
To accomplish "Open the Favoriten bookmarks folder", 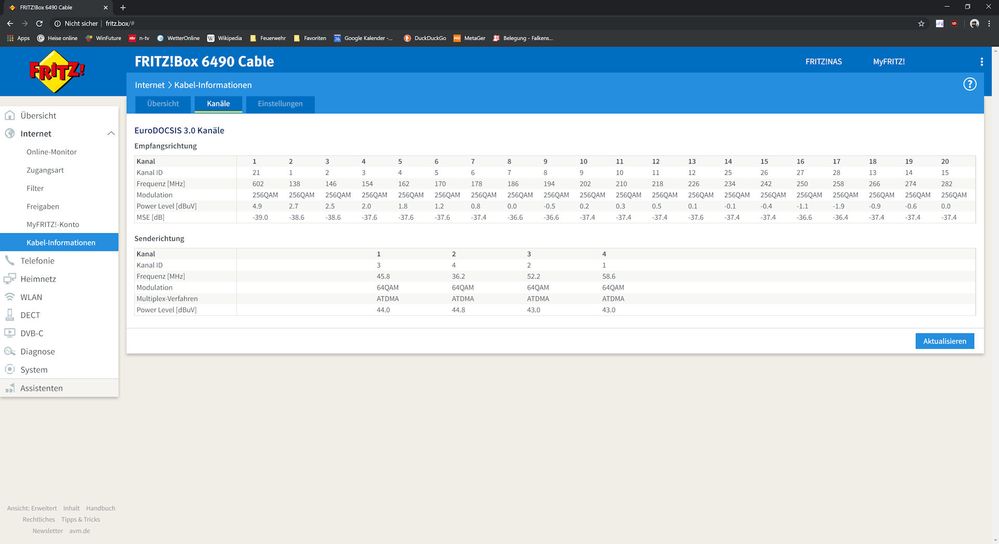I will [310, 38].
